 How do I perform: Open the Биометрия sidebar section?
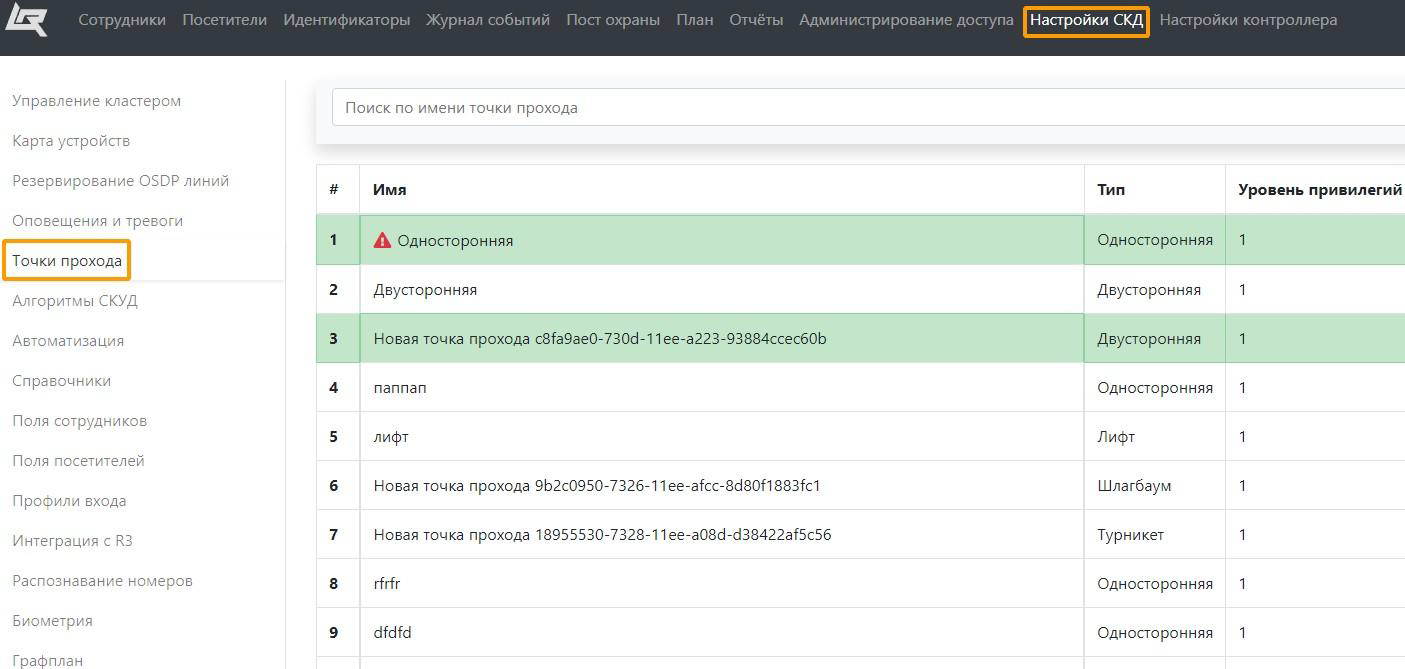tap(52, 621)
